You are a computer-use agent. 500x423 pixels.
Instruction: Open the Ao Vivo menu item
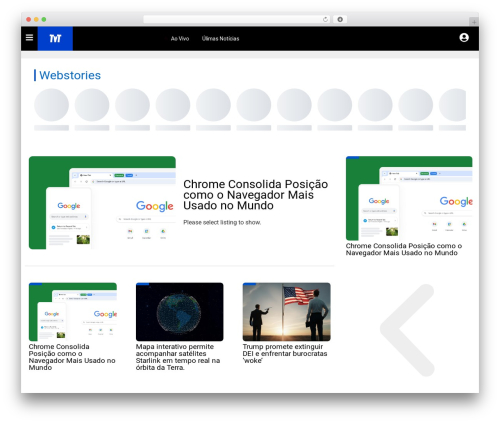point(180,39)
